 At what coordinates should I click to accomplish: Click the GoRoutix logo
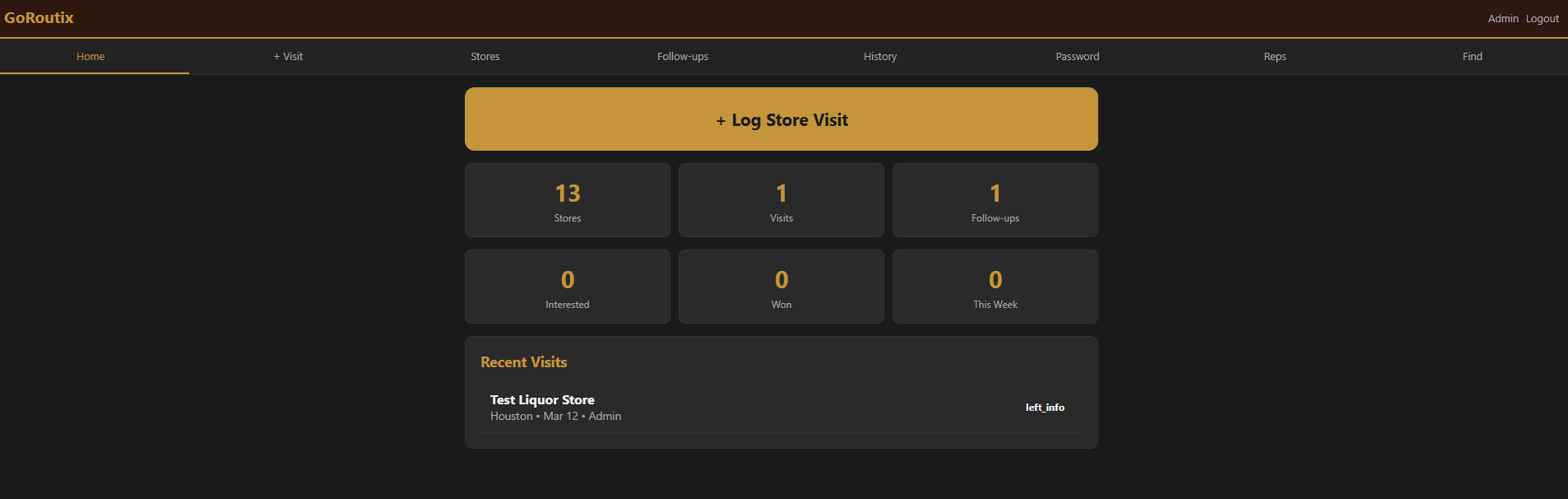pyautogui.click(x=39, y=18)
